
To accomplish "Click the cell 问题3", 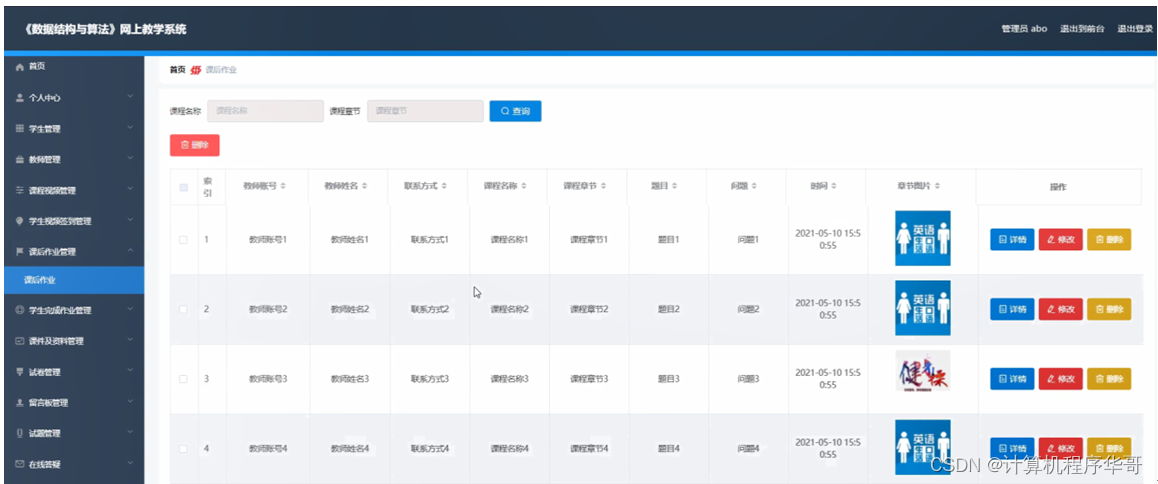I will (x=748, y=378).
